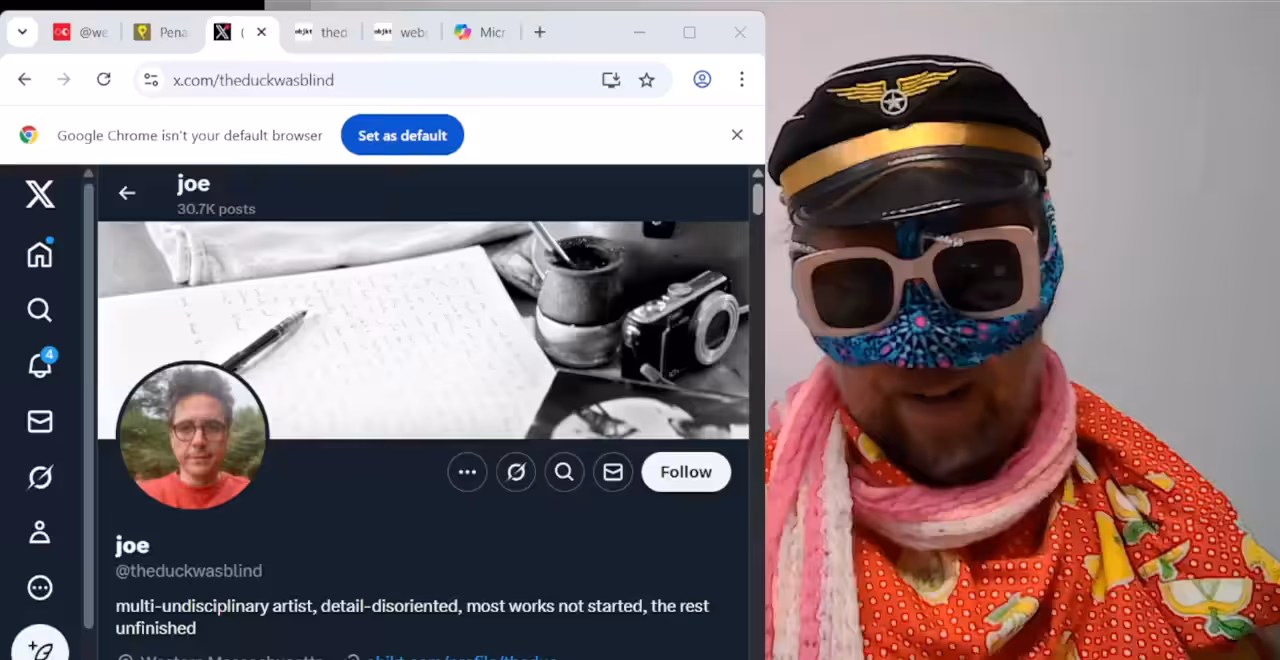Click the install app icon in address bar
The image size is (1280, 660).
(x=611, y=80)
